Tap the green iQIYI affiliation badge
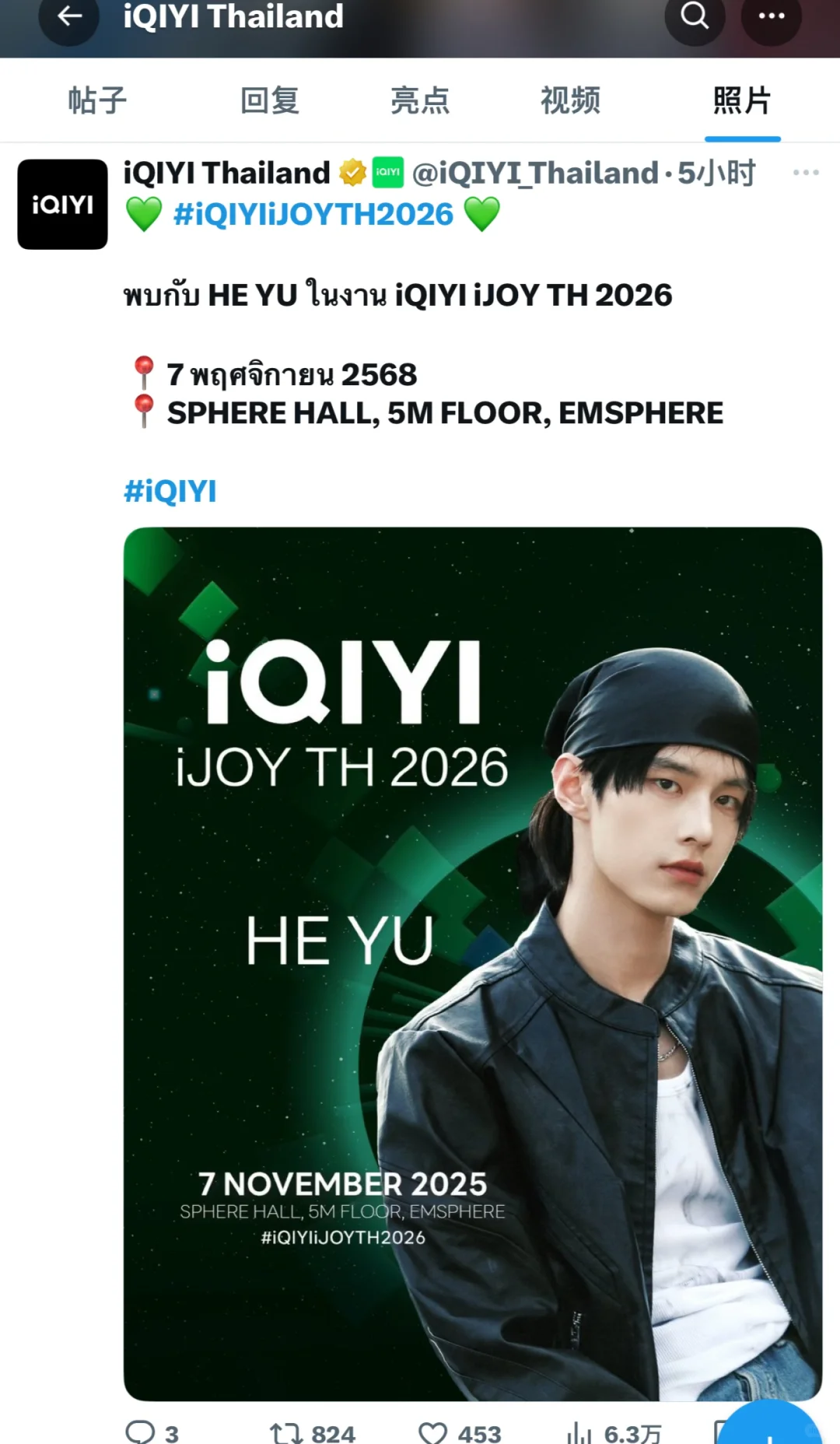The width and height of the screenshot is (840, 1444). tap(388, 173)
